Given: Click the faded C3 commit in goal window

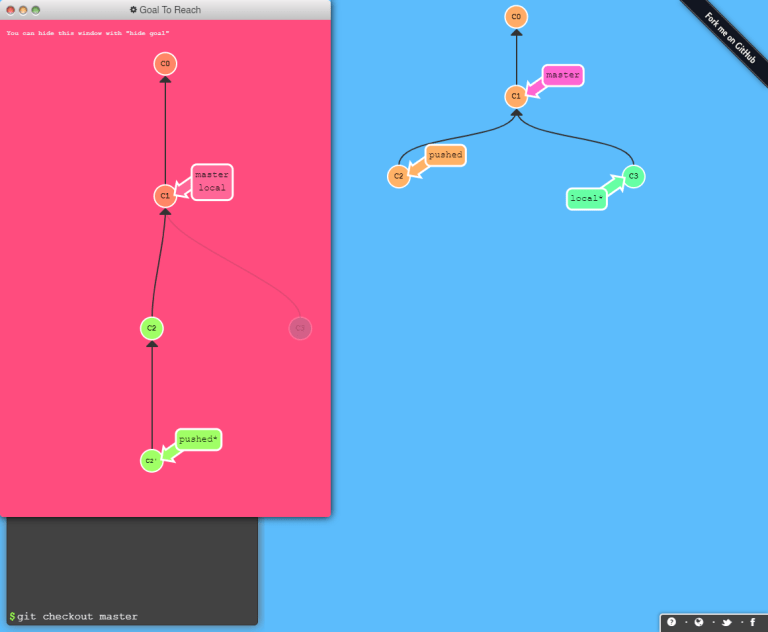Looking at the screenshot, I should point(300,328).
